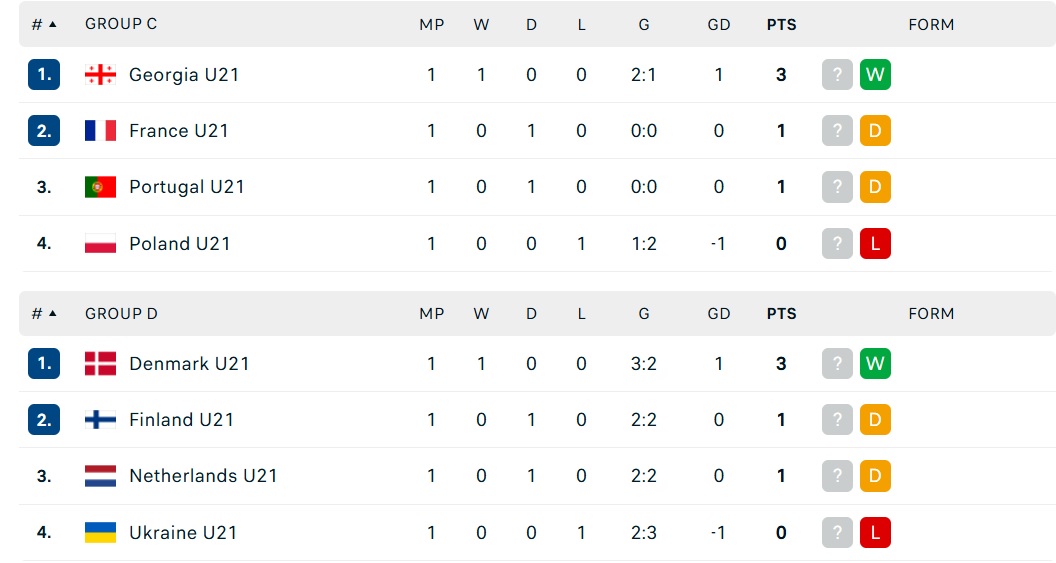Open the Netherlands U21 team link
The width and height of the screenshot is (1056, 563).
point(203,476)
